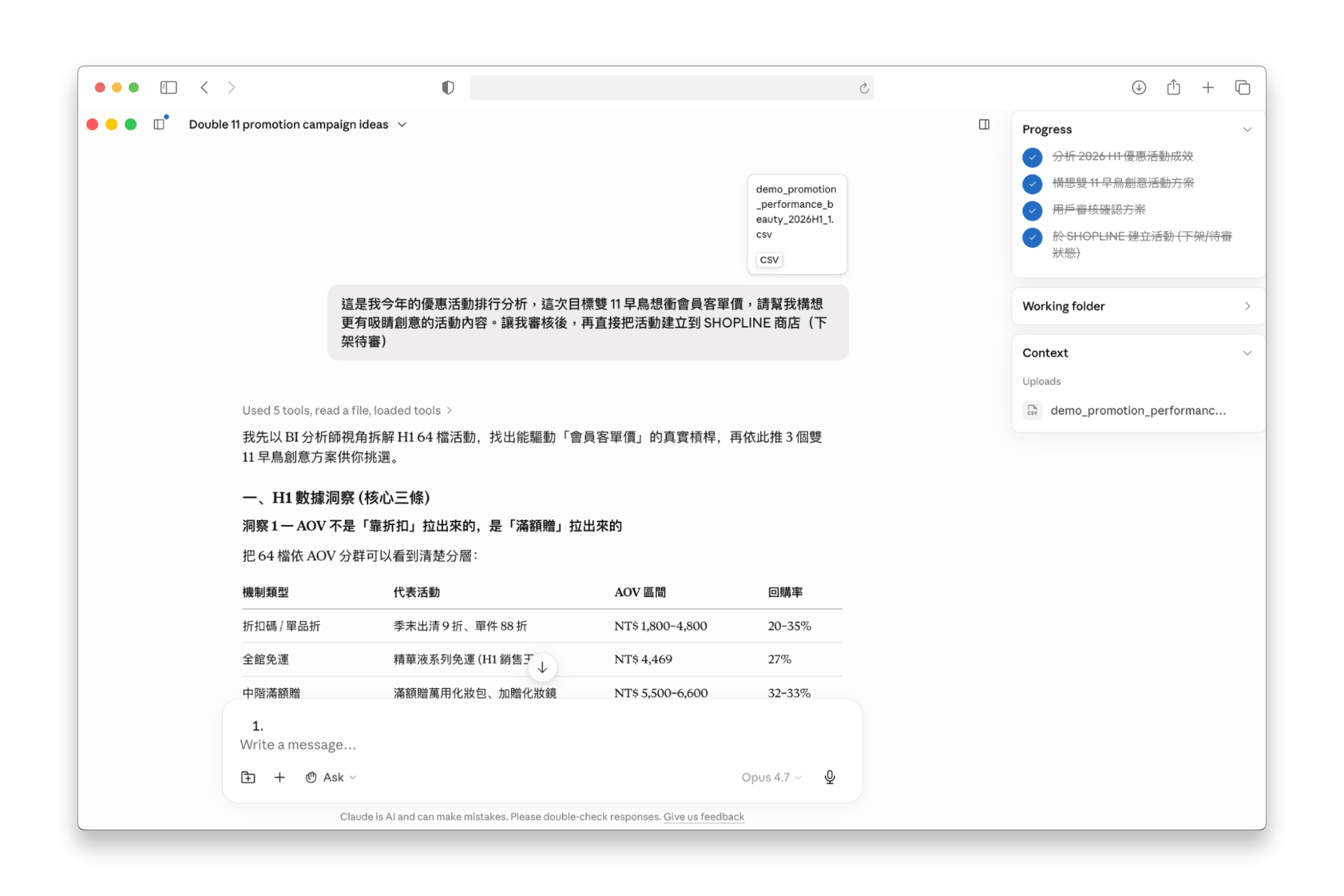Toggle the first completed H1 analysis checkmark
This screenshot has width=1344, height=896.
(x=1032, y=157)
